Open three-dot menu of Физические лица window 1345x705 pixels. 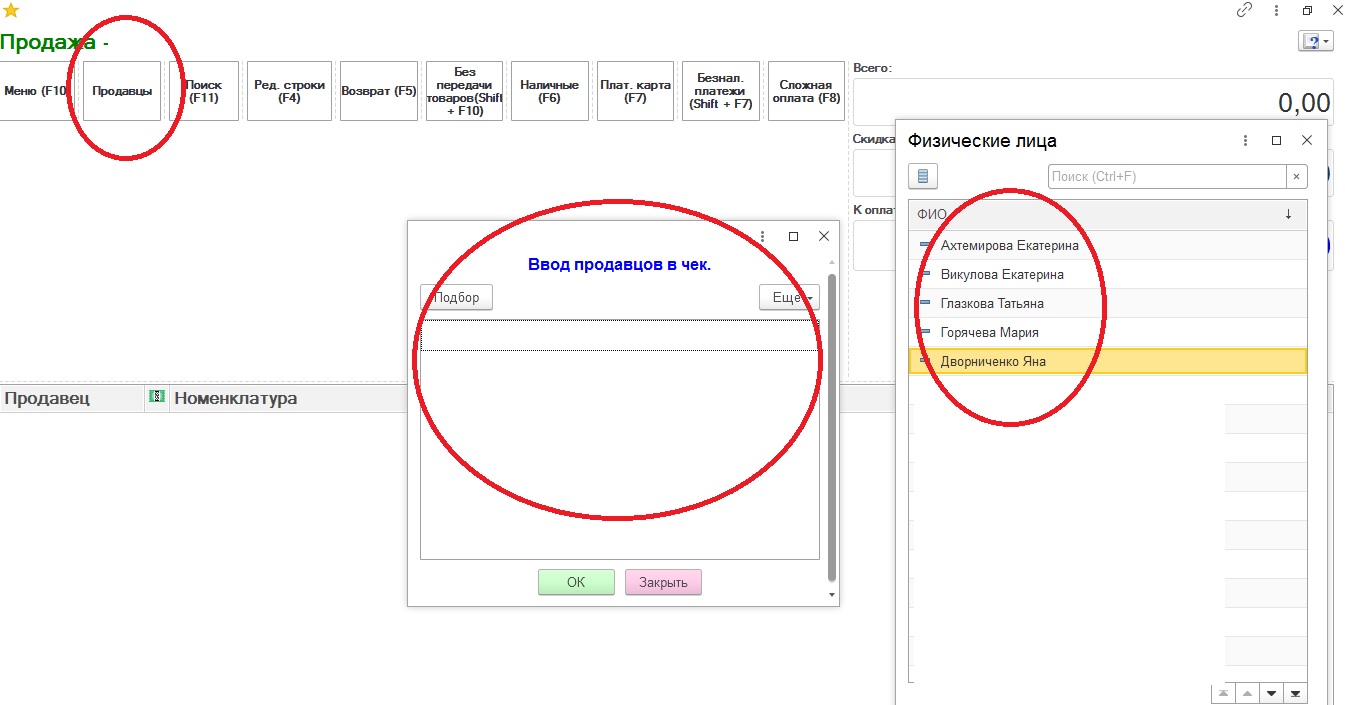coord(1245,141)
